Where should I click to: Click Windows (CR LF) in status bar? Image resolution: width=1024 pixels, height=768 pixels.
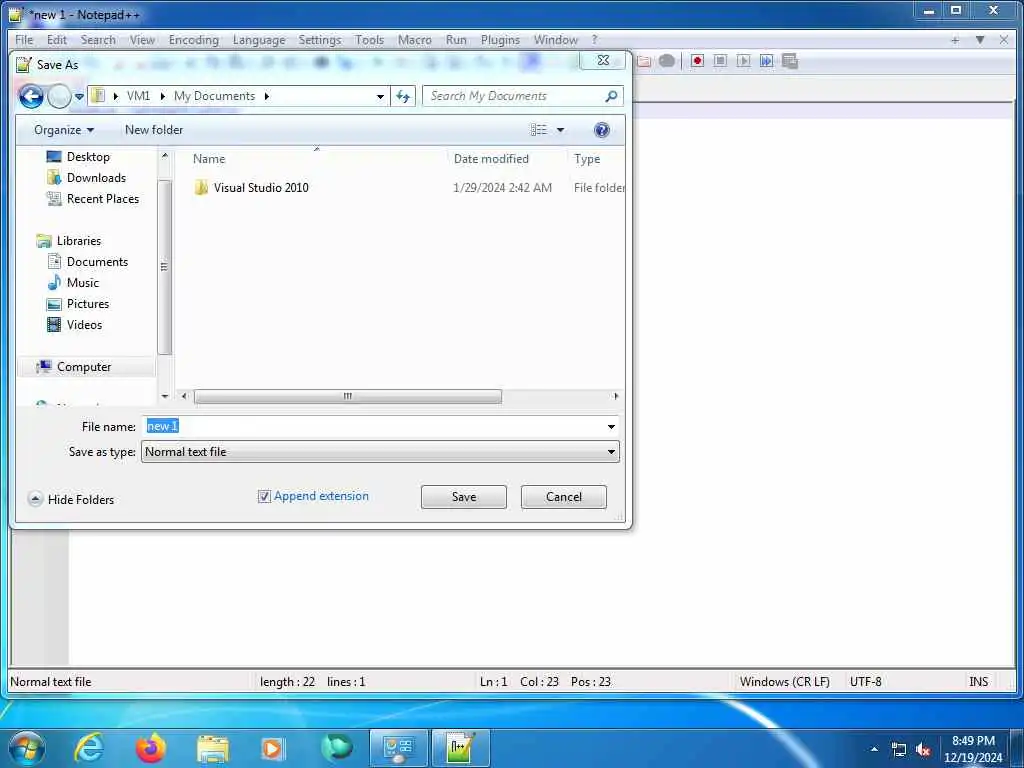click(784, 682)
